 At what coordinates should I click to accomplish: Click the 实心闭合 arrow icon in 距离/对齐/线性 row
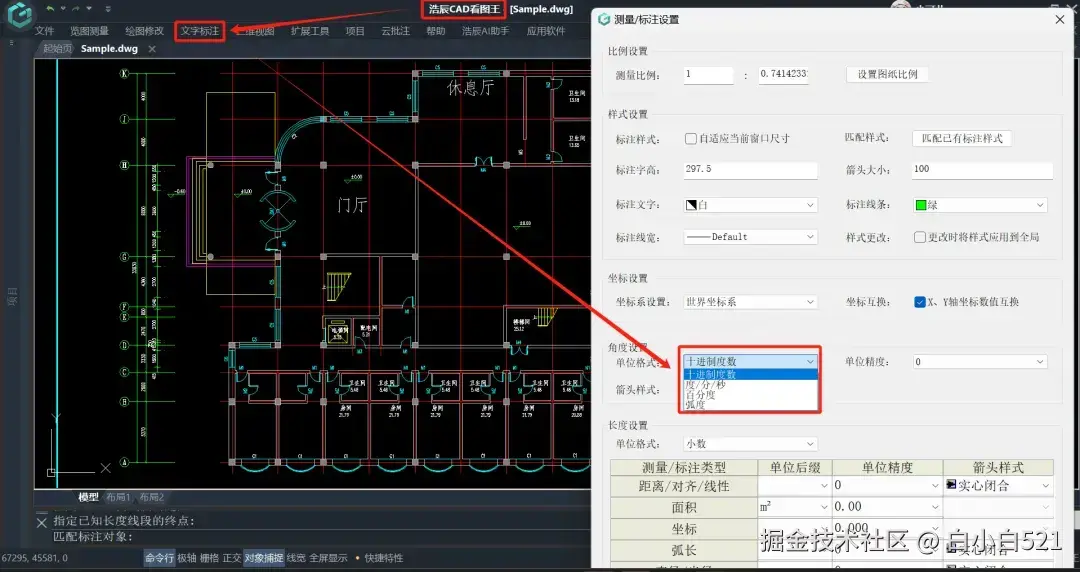coord(951,485)
